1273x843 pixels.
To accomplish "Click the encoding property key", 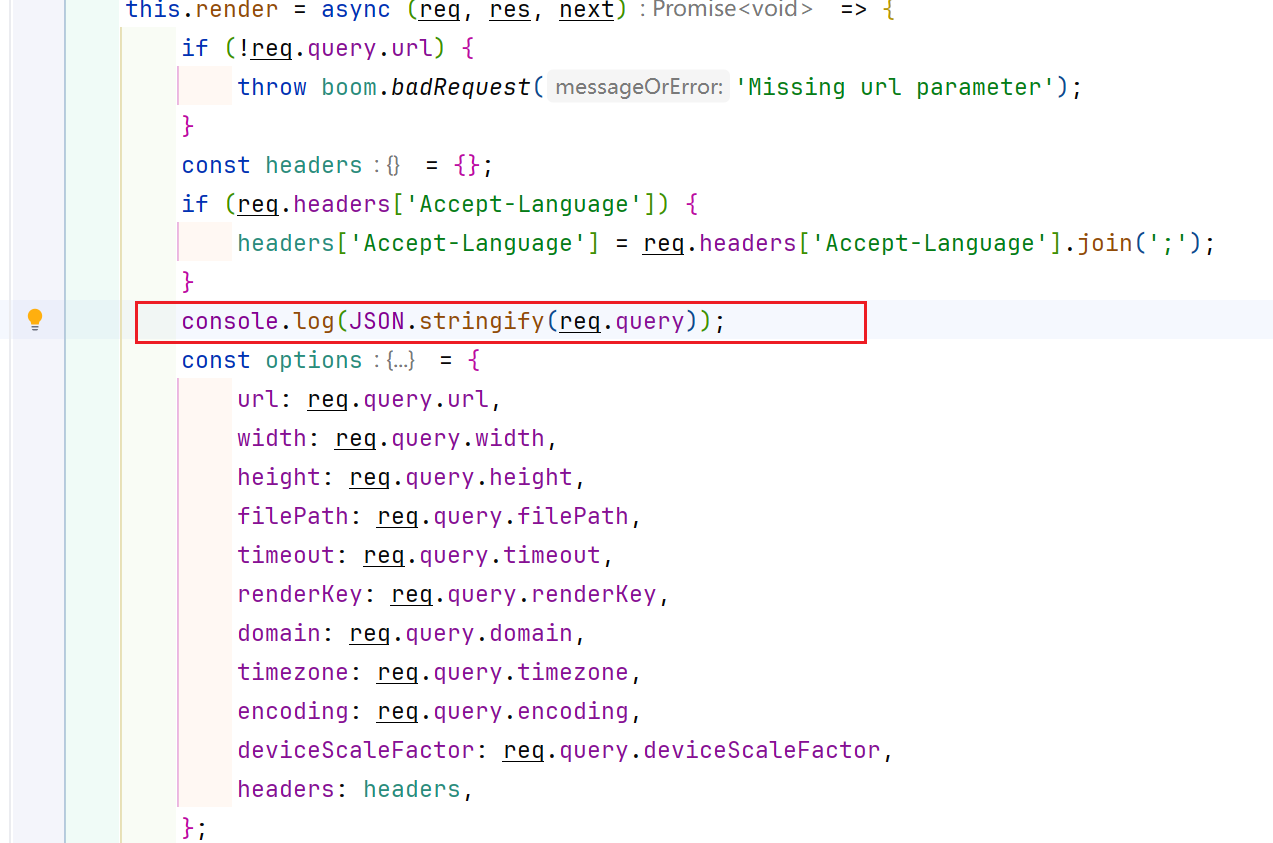I will tap(292, 711).
